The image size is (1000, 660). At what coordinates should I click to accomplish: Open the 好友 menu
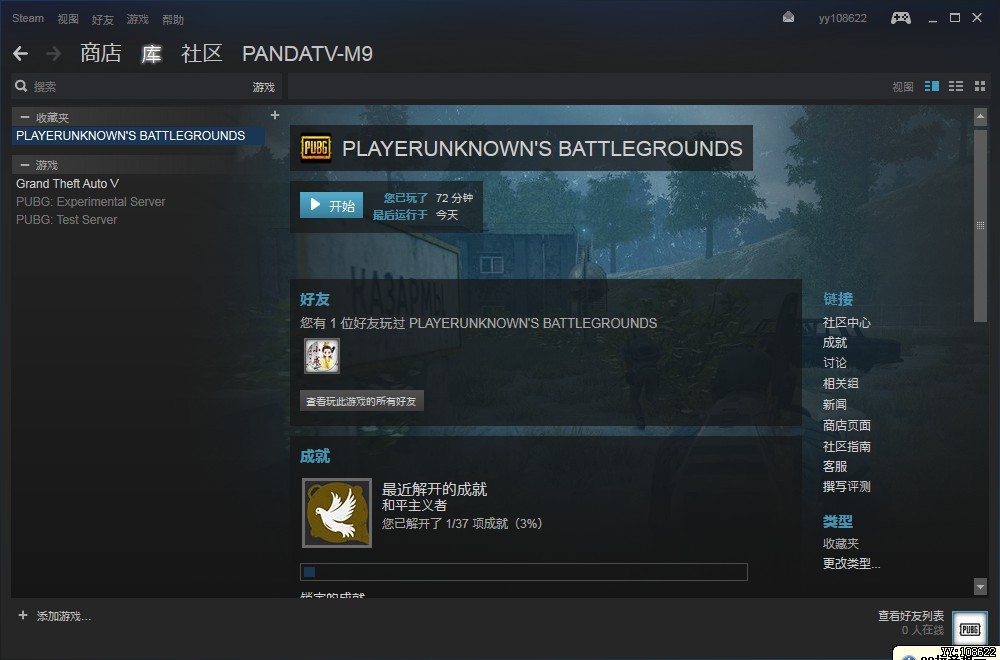point(103,20)
